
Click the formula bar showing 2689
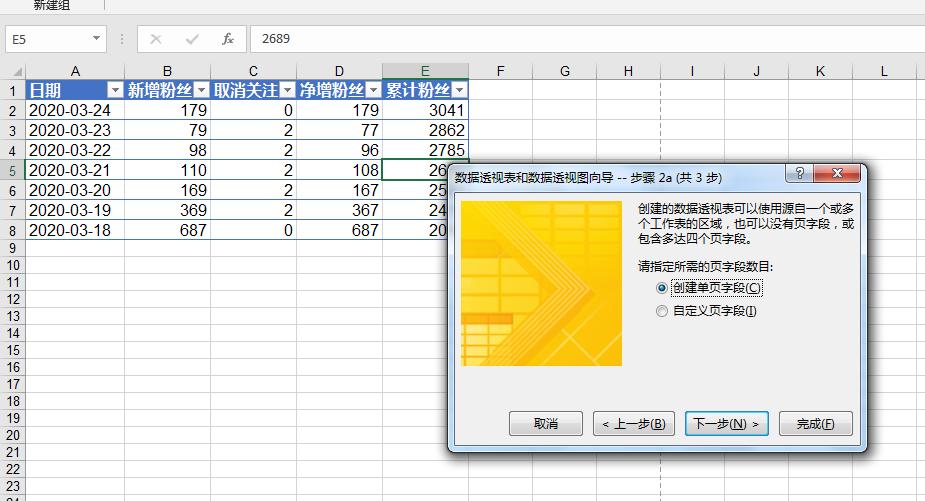pos(588,39)
